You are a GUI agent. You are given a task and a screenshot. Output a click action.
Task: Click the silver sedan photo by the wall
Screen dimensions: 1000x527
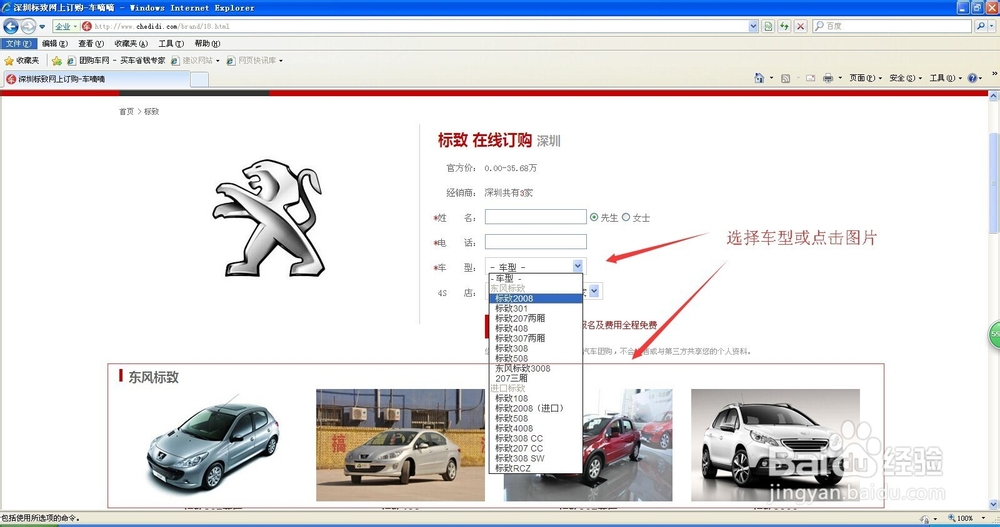coord(401,445)
